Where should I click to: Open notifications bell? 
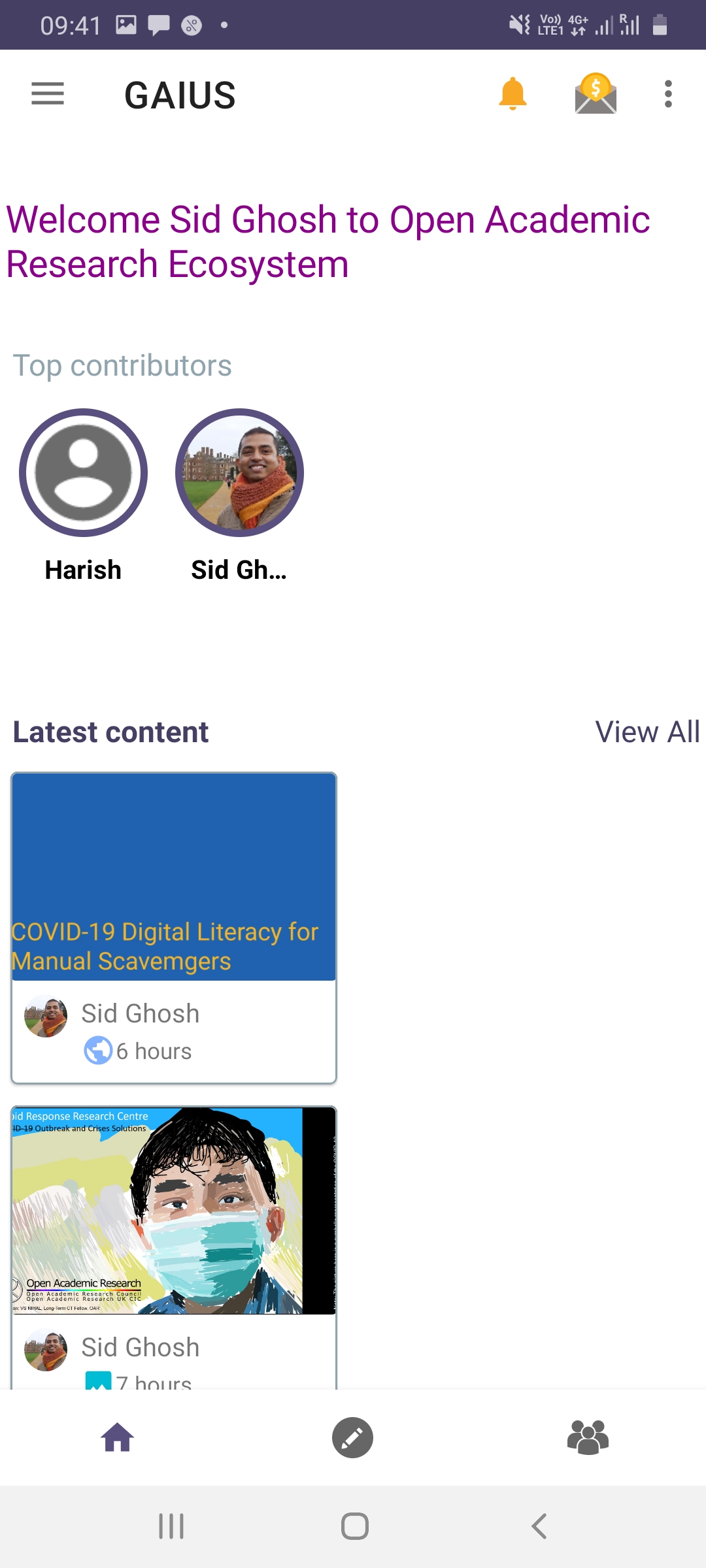[x=513, y=94]
